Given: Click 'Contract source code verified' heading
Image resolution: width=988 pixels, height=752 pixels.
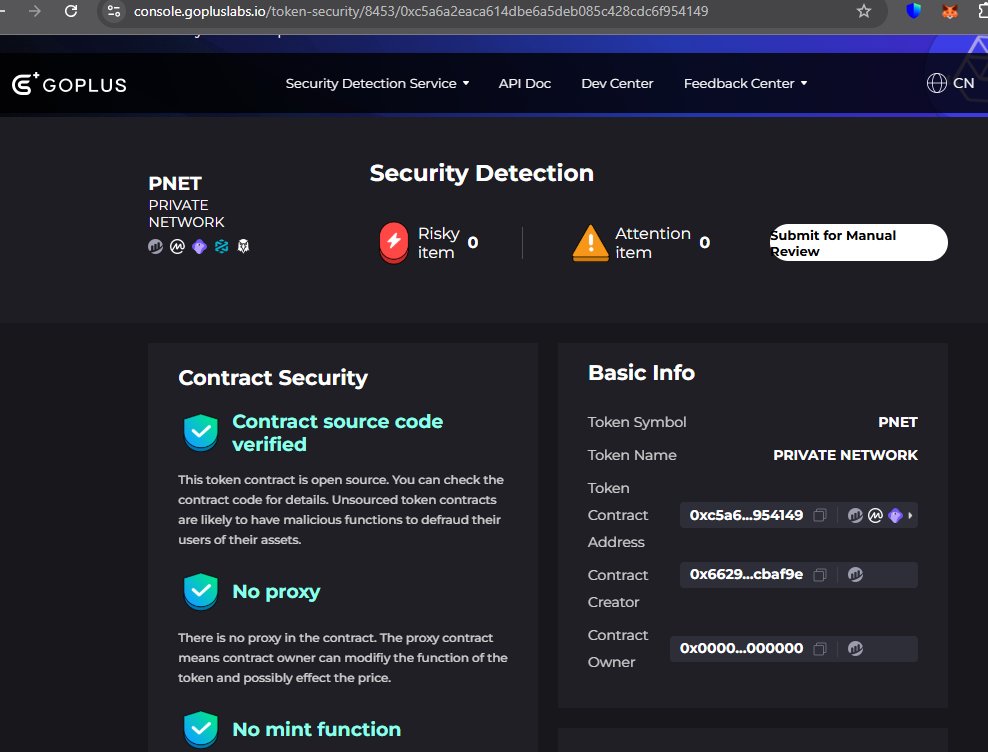Looking at the screenshot, I should pyautogui.click(x=338, y=432).
